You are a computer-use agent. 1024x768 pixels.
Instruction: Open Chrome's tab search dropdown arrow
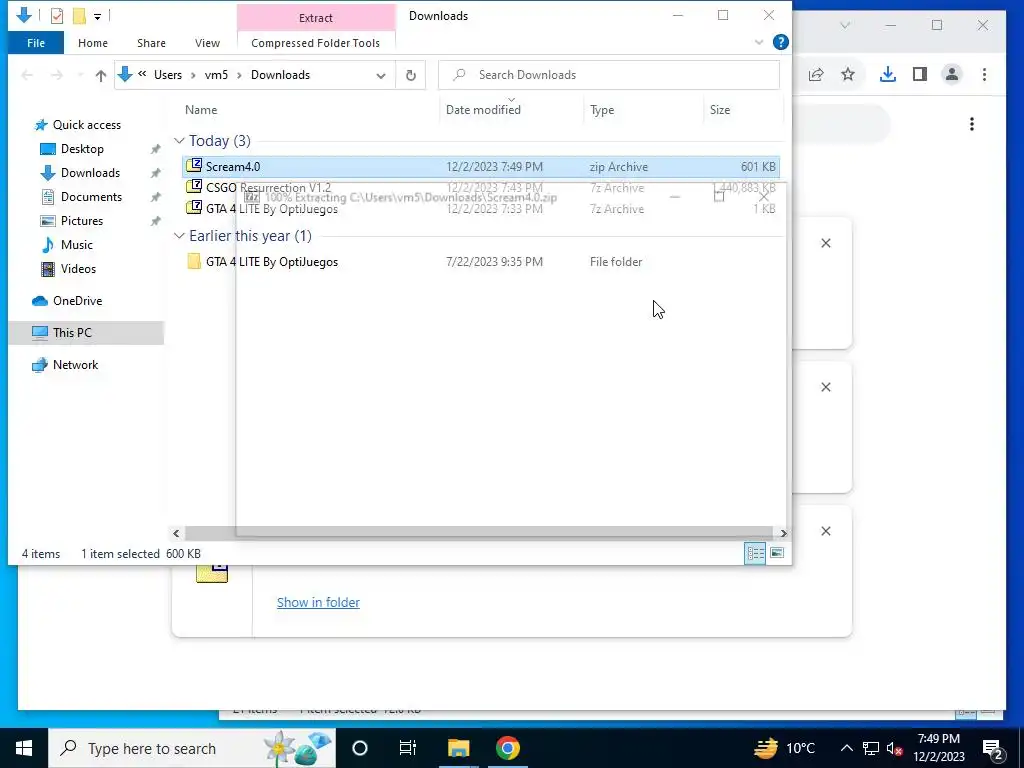(x=845, y=25)
